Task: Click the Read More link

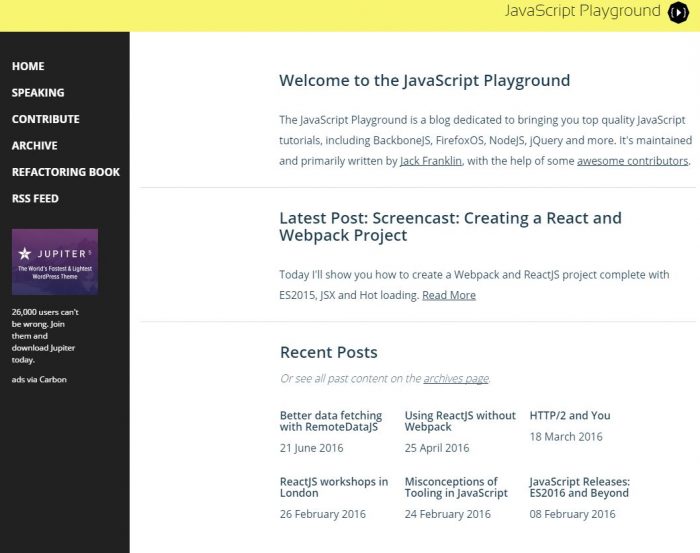Action: (x=449, y=295)
